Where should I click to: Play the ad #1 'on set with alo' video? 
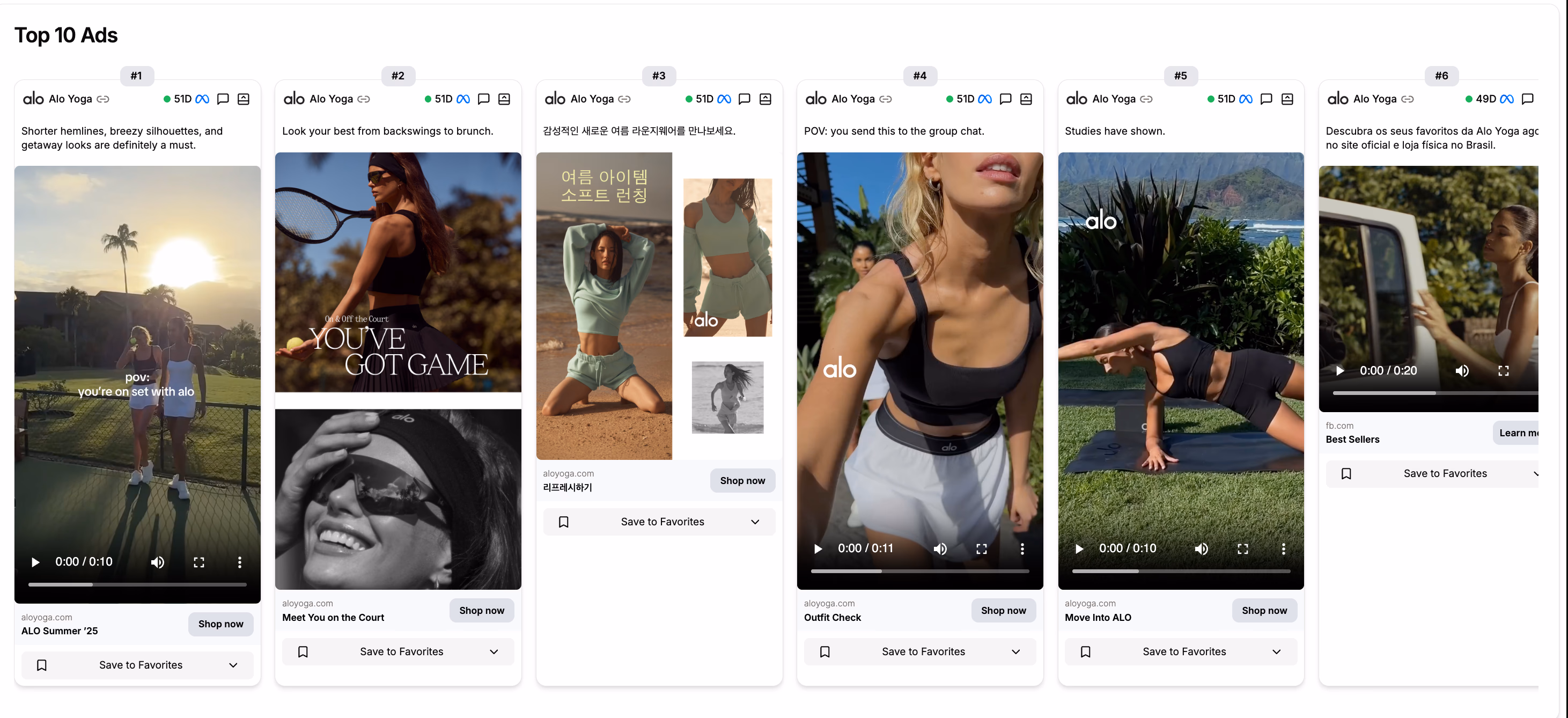pyautogui.click(x=35, y=562)
